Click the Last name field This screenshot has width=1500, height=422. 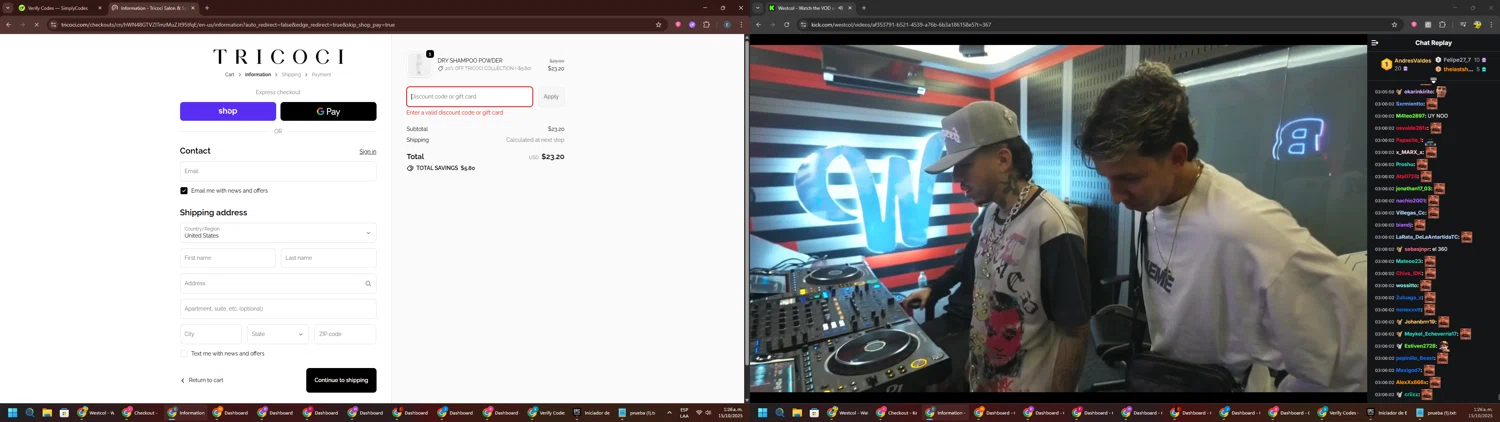tap(329, 258)
